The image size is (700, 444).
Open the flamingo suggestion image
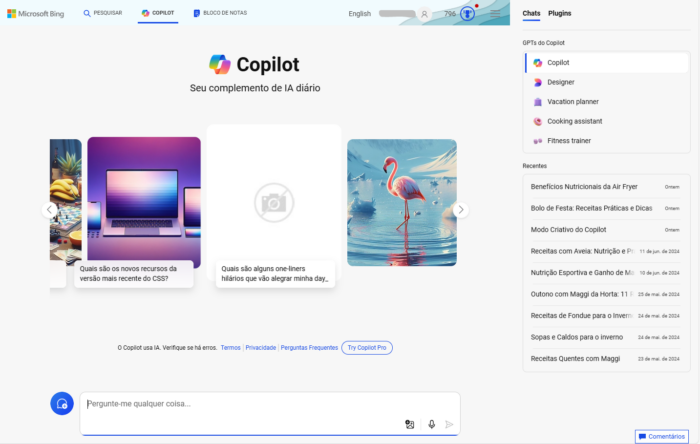402,203
